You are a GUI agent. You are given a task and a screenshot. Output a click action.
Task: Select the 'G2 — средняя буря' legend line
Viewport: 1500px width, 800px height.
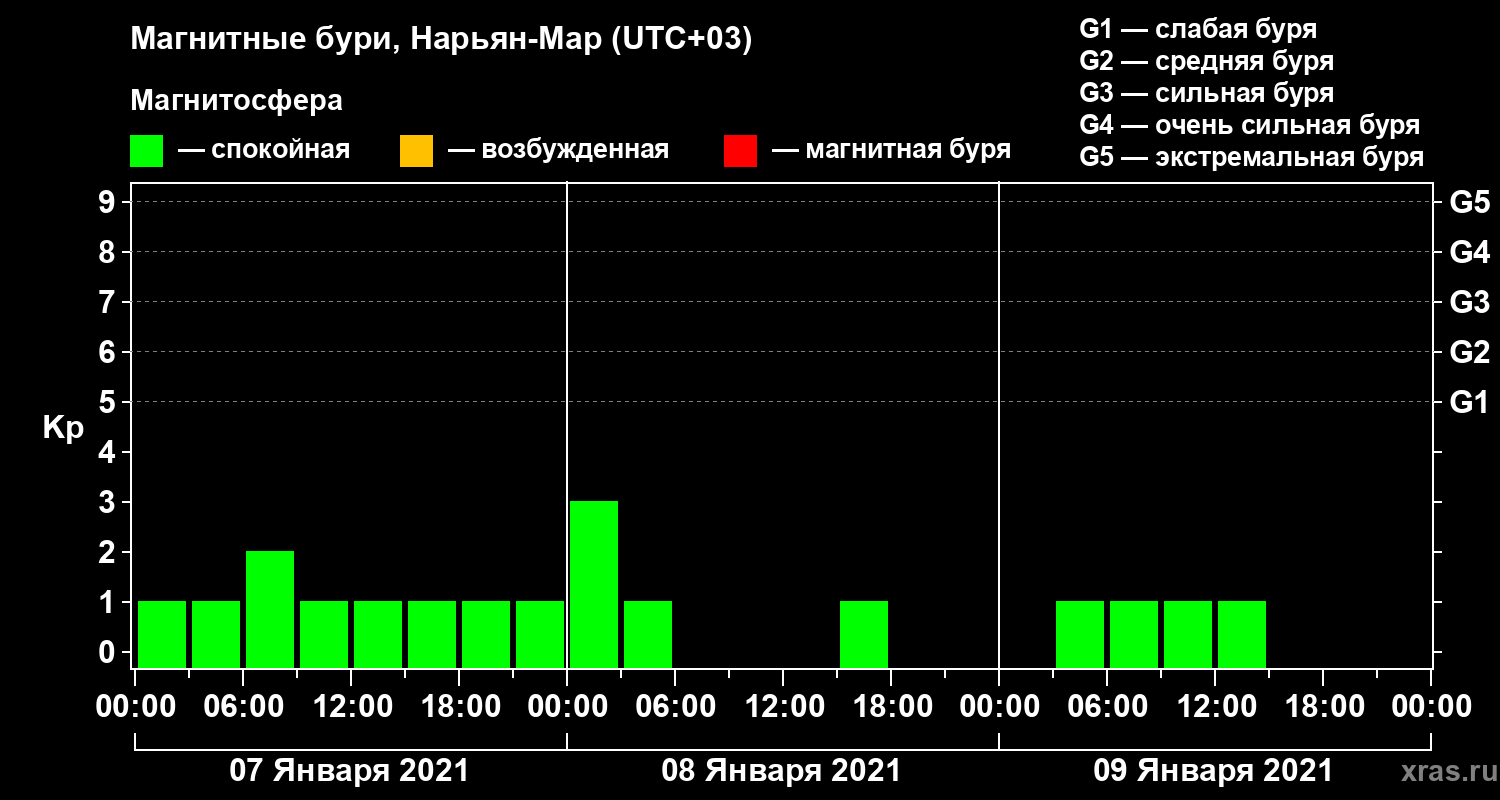tap(1206, 61)
